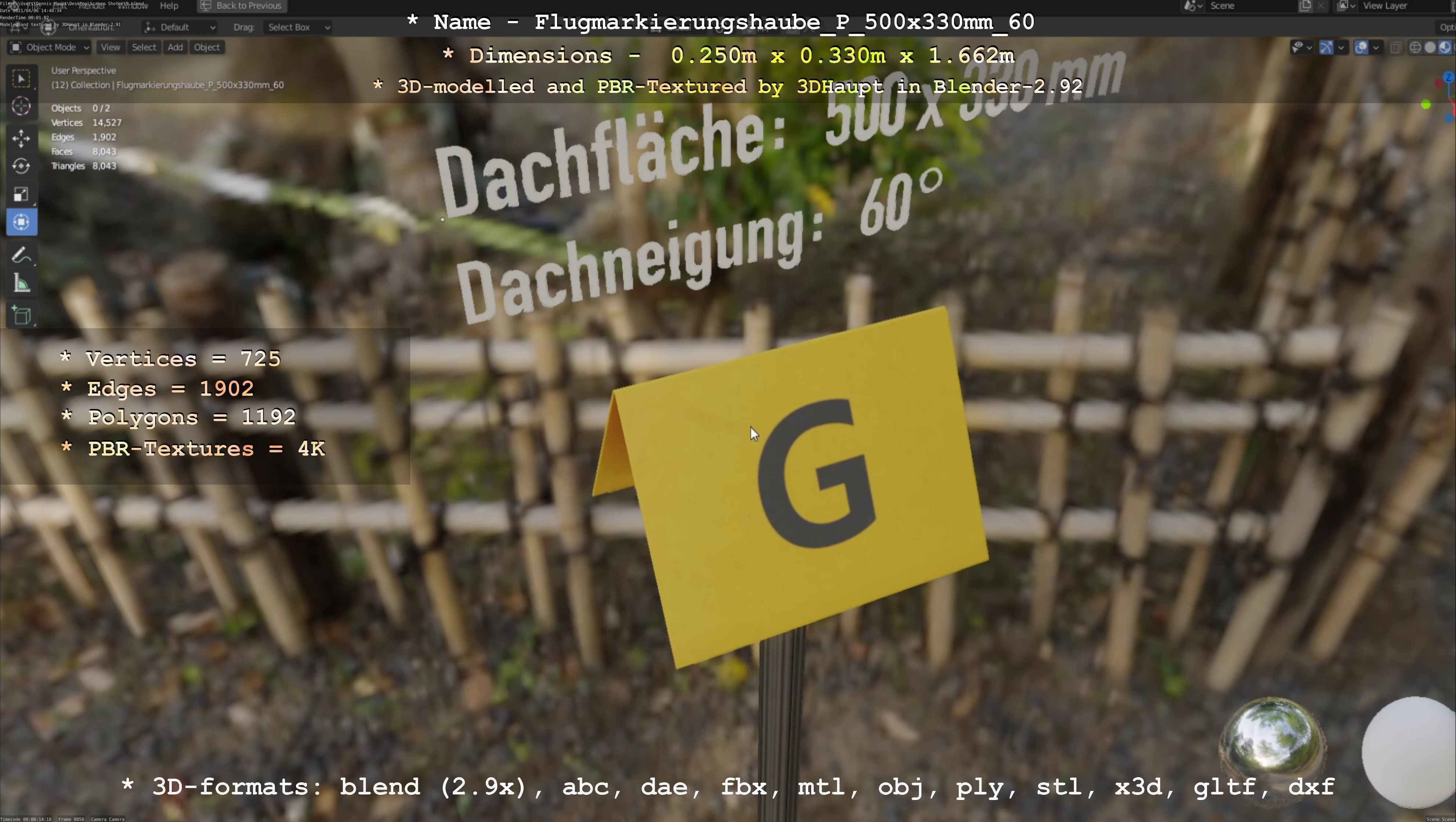The width and height of the screenshot is (1456, 822).
Task: Choose the Annotate tool
Action: click(21, 256)
